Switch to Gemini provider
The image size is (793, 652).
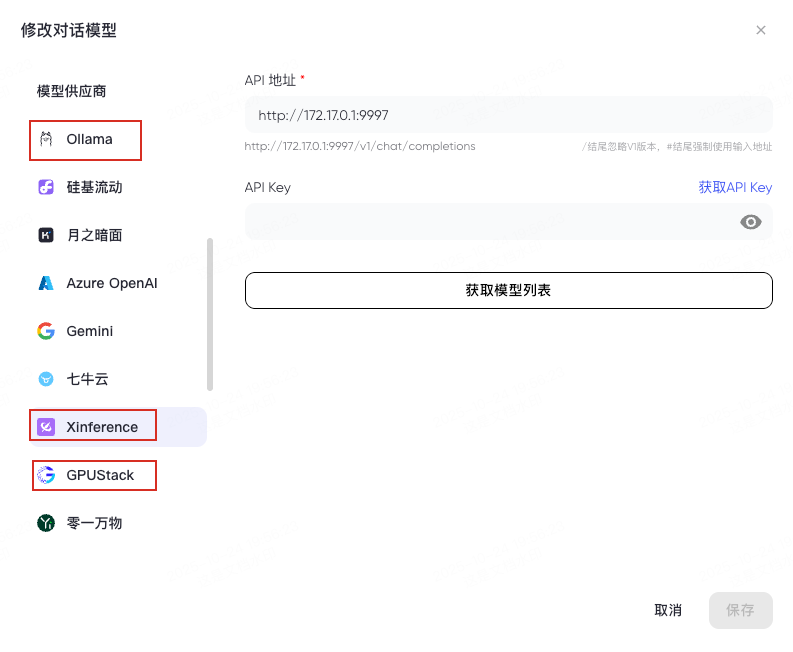point(90,331)
